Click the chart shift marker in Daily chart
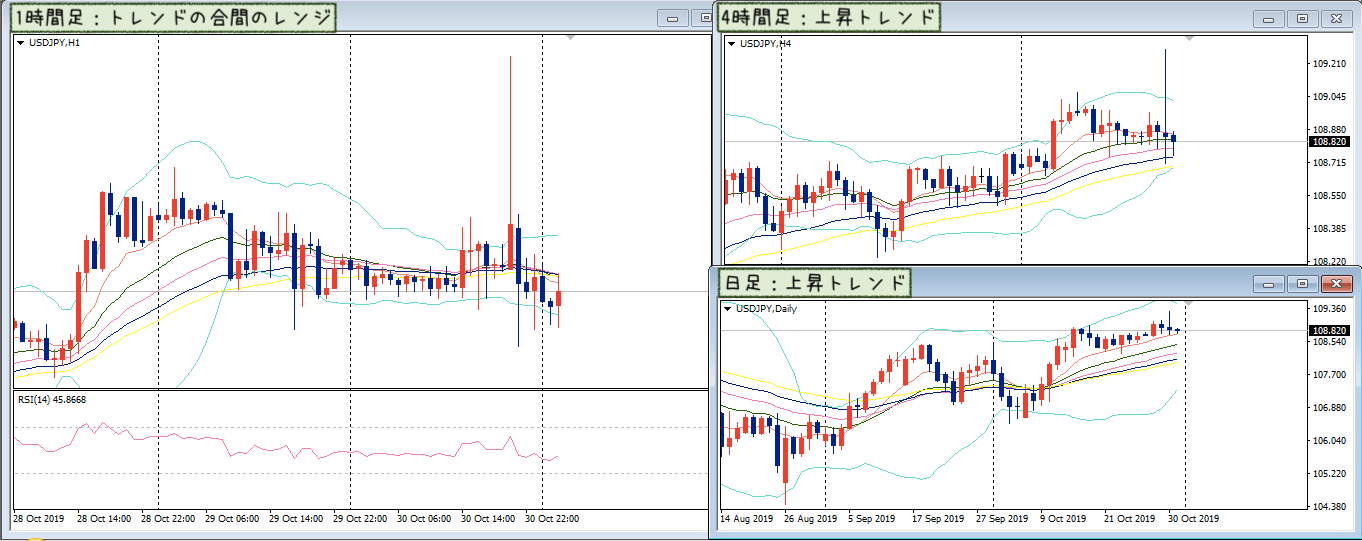The width and height of the screenshot is (1362, 541). (x=1189, y=302)
